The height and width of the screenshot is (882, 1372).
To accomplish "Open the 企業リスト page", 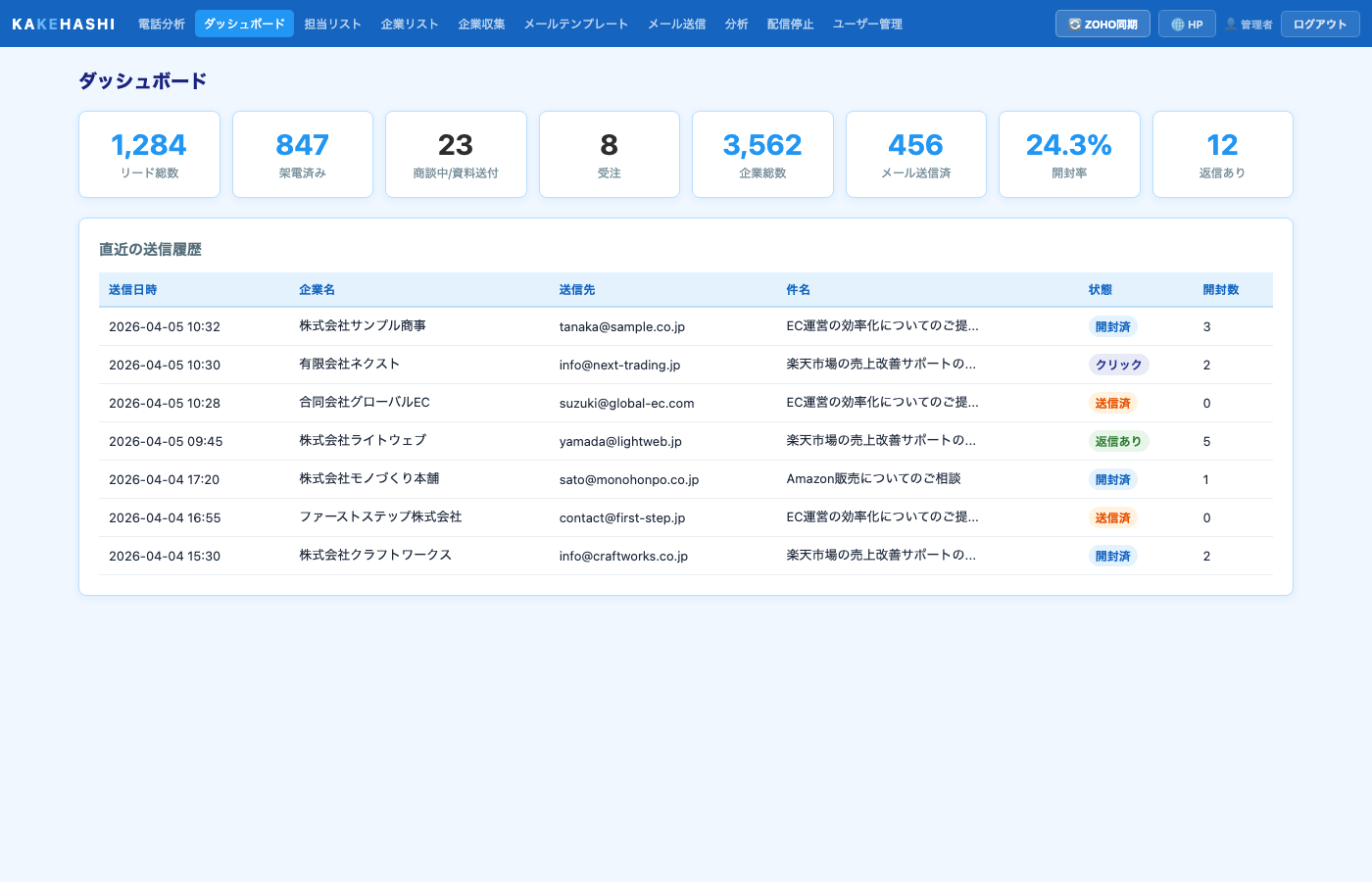I will [x=410, y=24].
